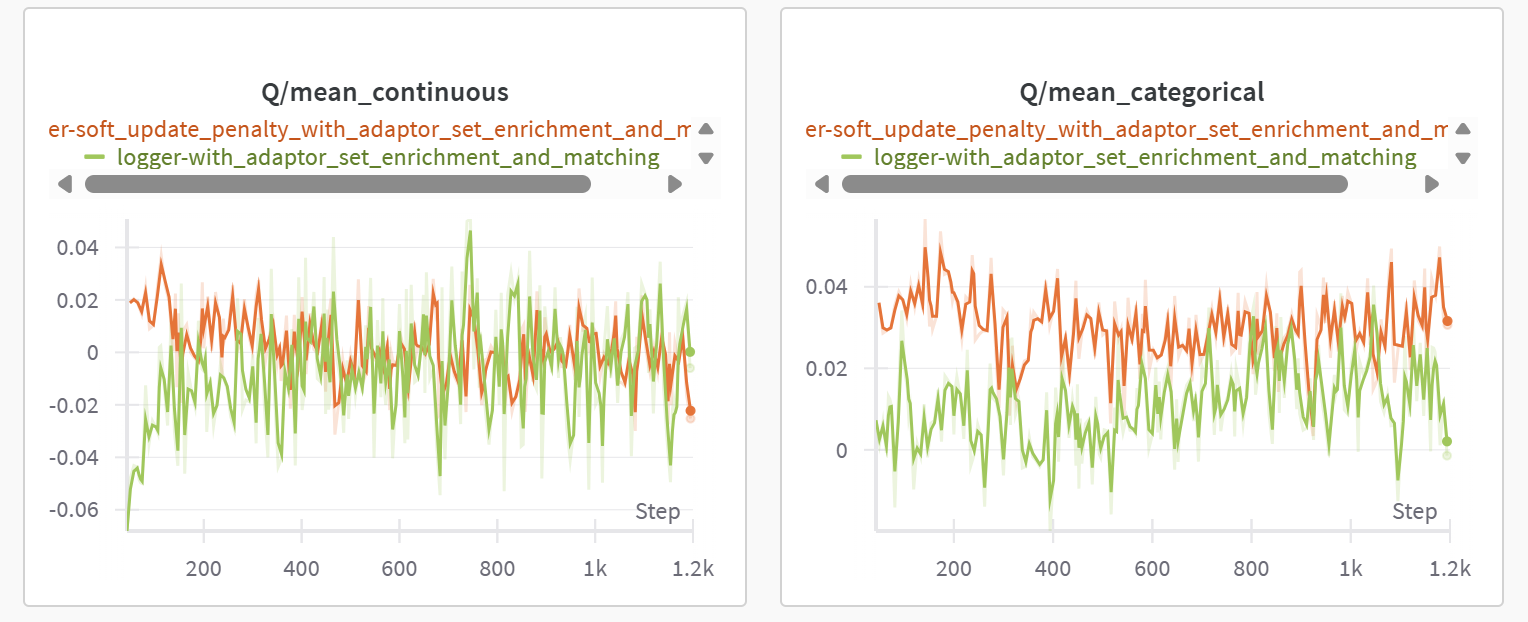1528x622 pixels.
Task: Click the Q/mean_categorical chart title
Action: pyautogui.click(x=1142, y=93)
